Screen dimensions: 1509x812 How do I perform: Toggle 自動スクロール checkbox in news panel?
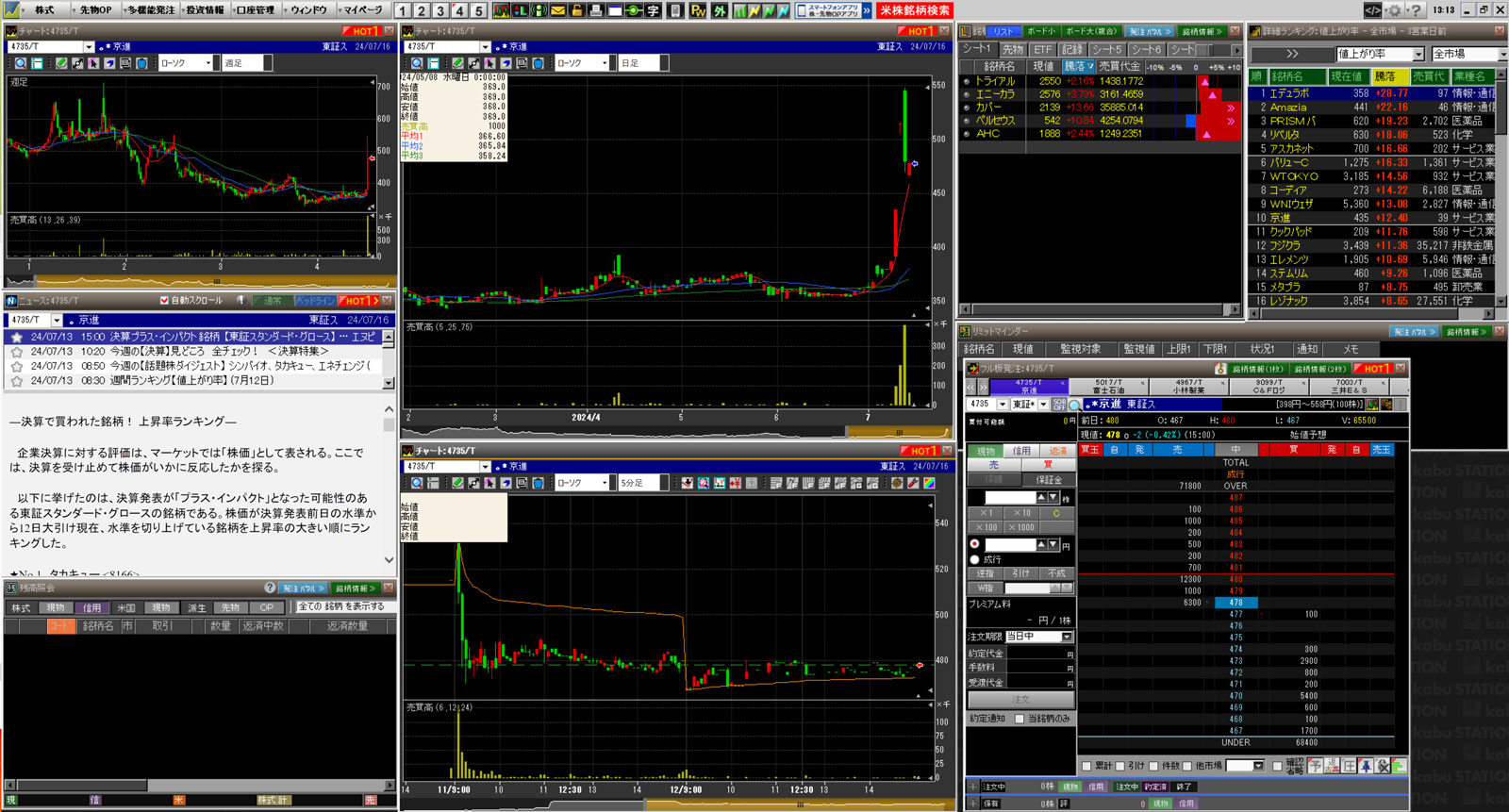[164, 301]
